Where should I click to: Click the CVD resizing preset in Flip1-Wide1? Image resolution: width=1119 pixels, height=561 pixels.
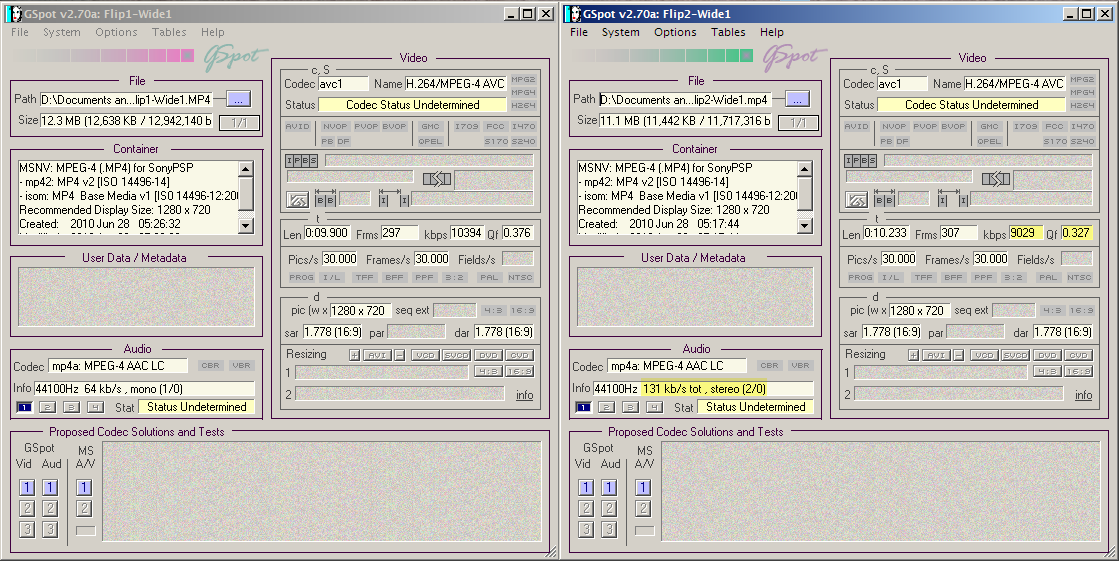[519, 355]
